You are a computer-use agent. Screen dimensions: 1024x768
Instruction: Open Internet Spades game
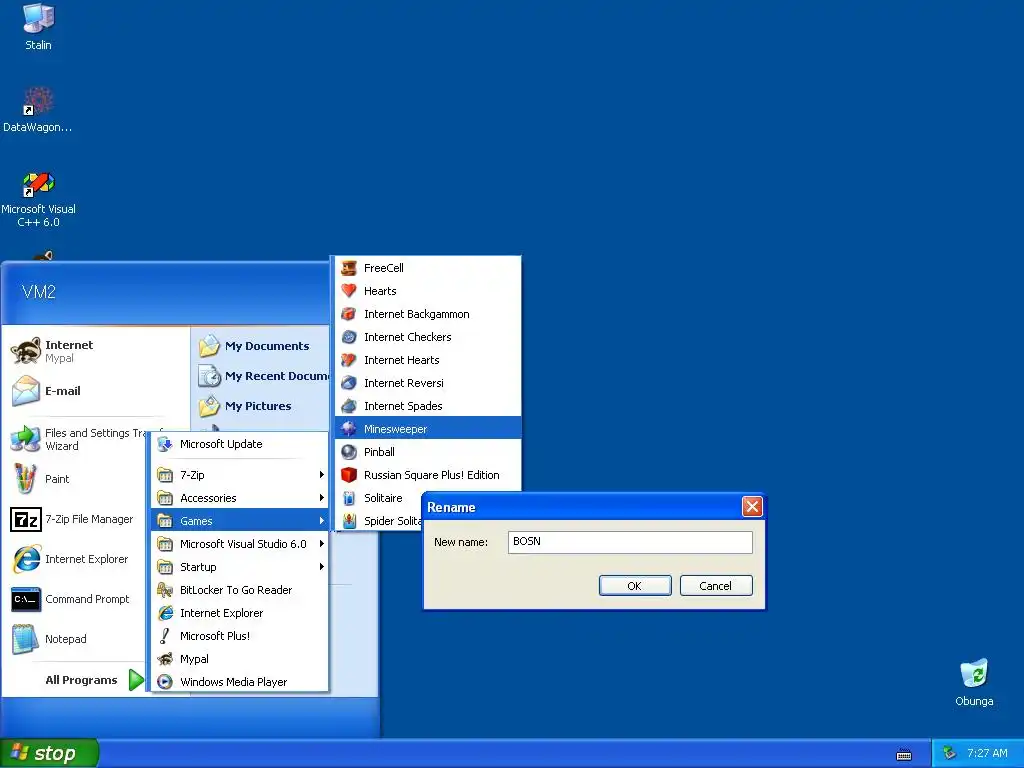click(x=428, y=406)
